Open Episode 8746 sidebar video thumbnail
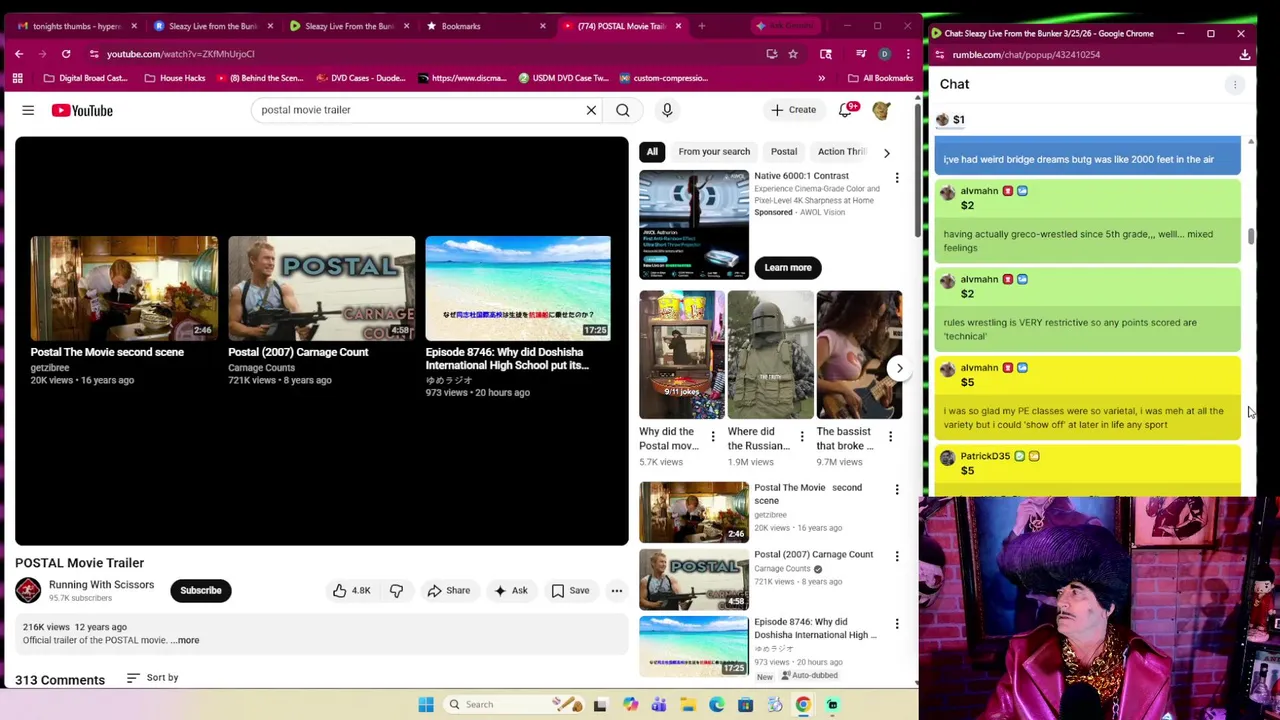Screen dimensions: 1280x720 pos(694,646)
